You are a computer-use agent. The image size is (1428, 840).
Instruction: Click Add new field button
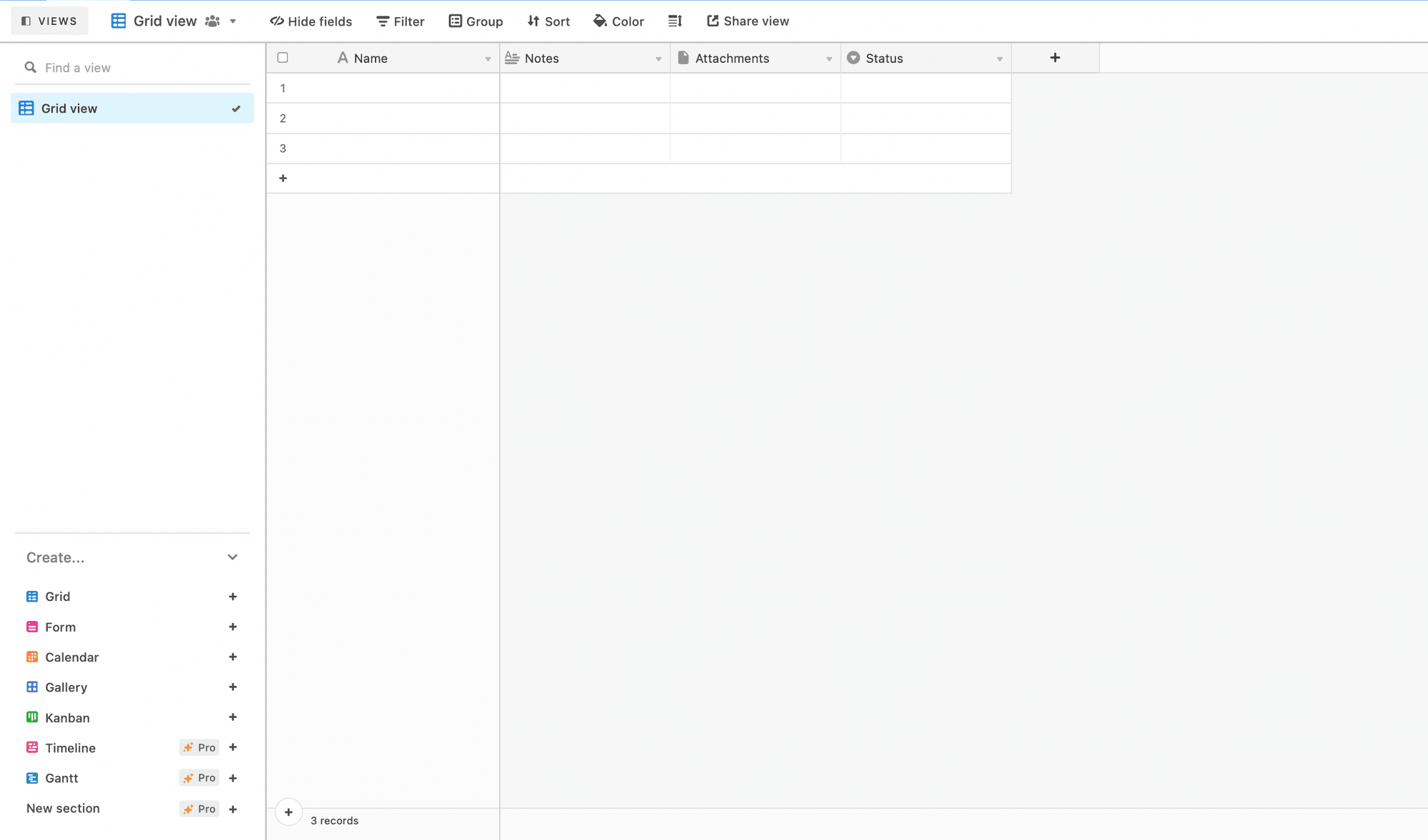1055,58
